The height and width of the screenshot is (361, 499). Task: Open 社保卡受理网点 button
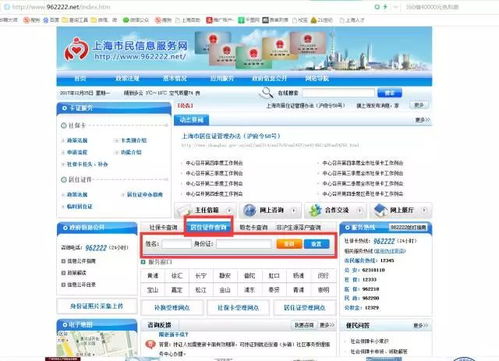pos(238,308)
